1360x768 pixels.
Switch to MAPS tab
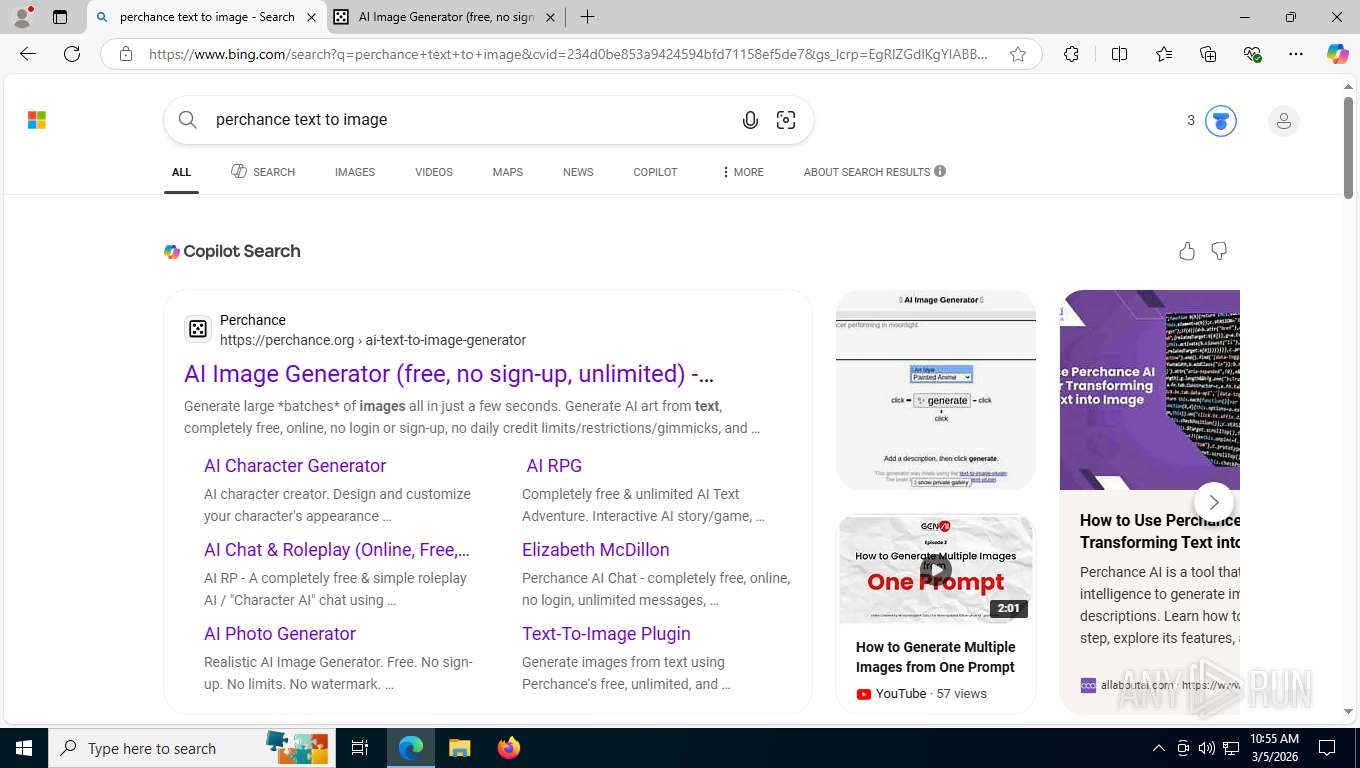tap(508, 172)
